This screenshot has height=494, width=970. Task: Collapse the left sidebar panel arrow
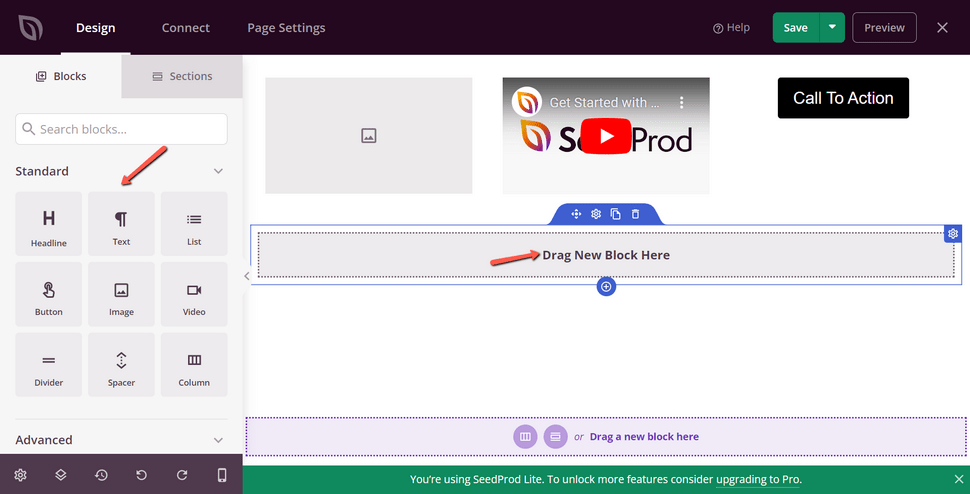tap(246, 276)
